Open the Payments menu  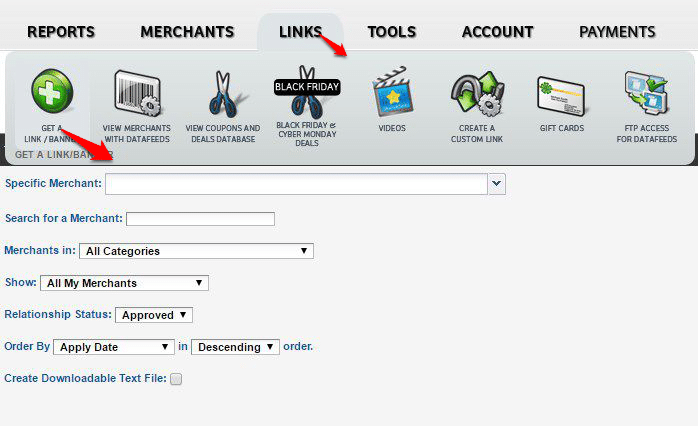pyautogui.click(x=617, y=32)
